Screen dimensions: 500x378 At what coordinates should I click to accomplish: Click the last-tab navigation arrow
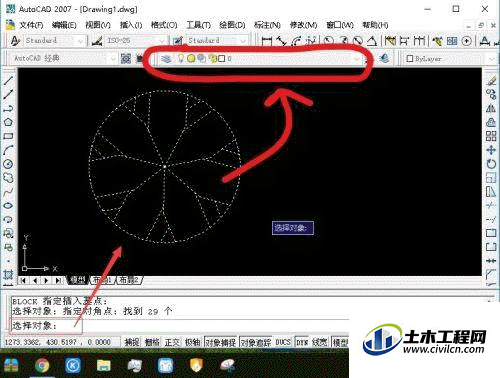[58, 280]
